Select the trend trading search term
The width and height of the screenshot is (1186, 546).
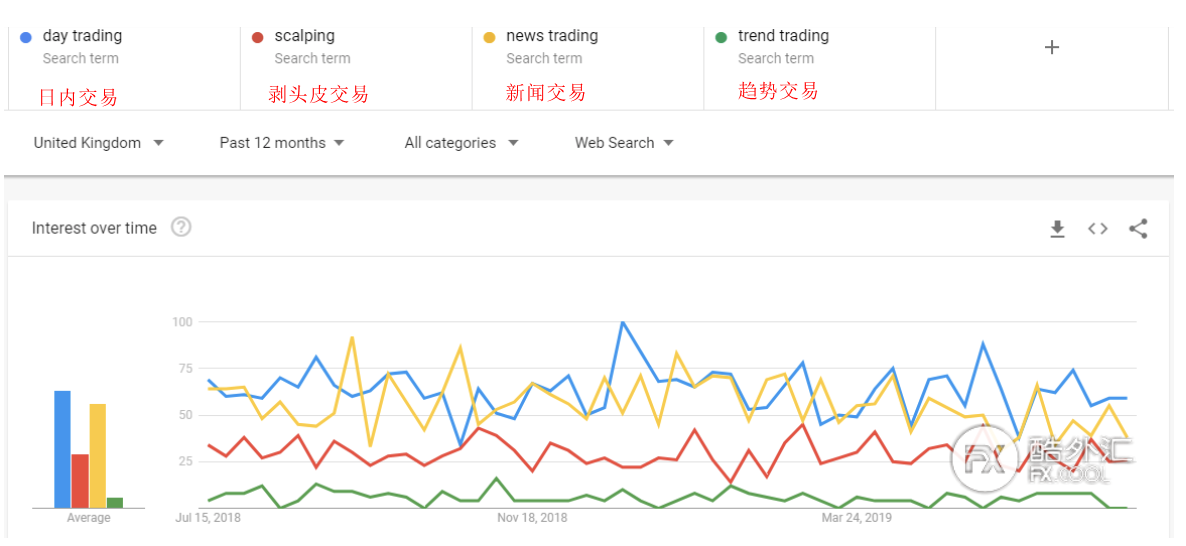coord(783,36)
